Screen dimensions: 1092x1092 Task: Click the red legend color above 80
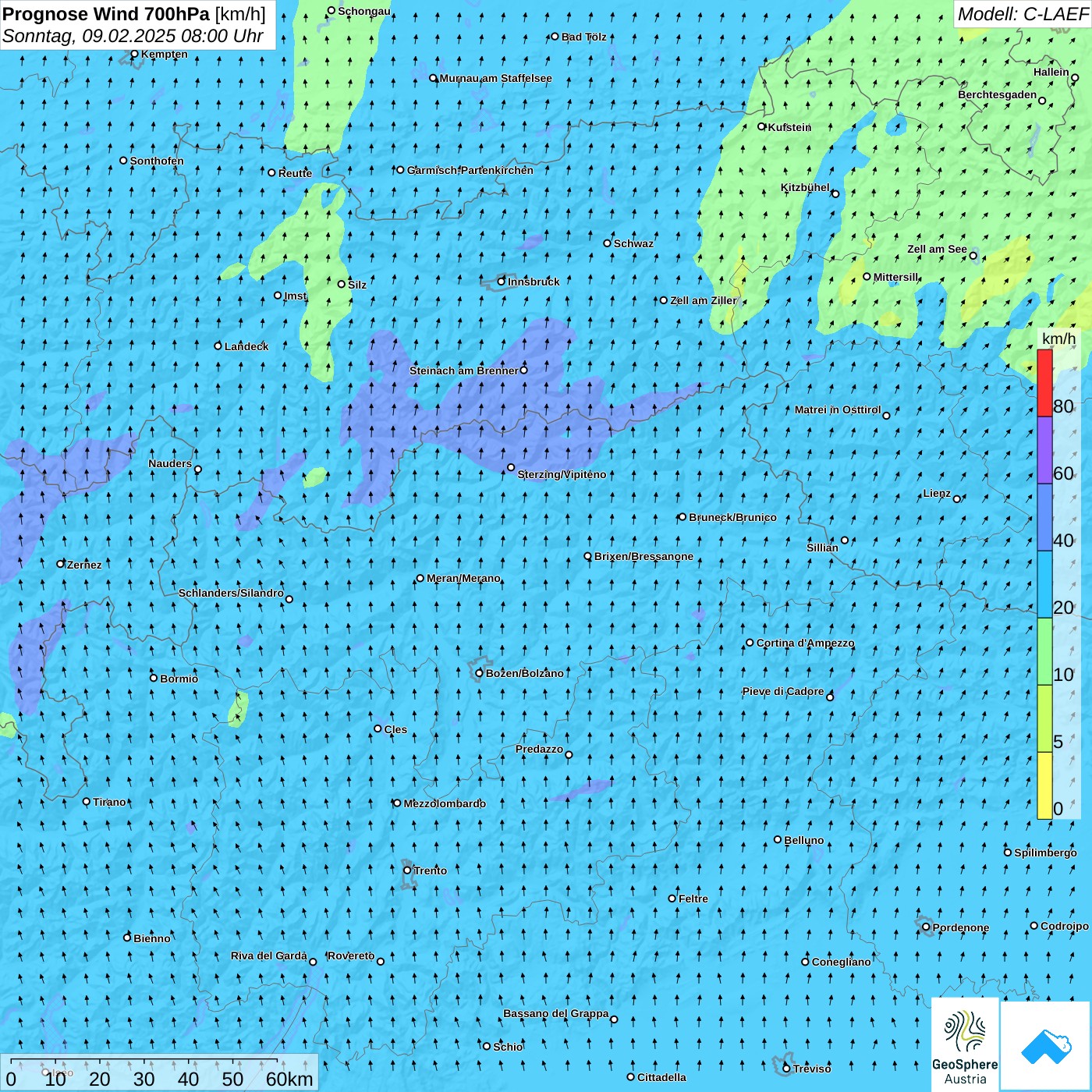point(1044,383)
